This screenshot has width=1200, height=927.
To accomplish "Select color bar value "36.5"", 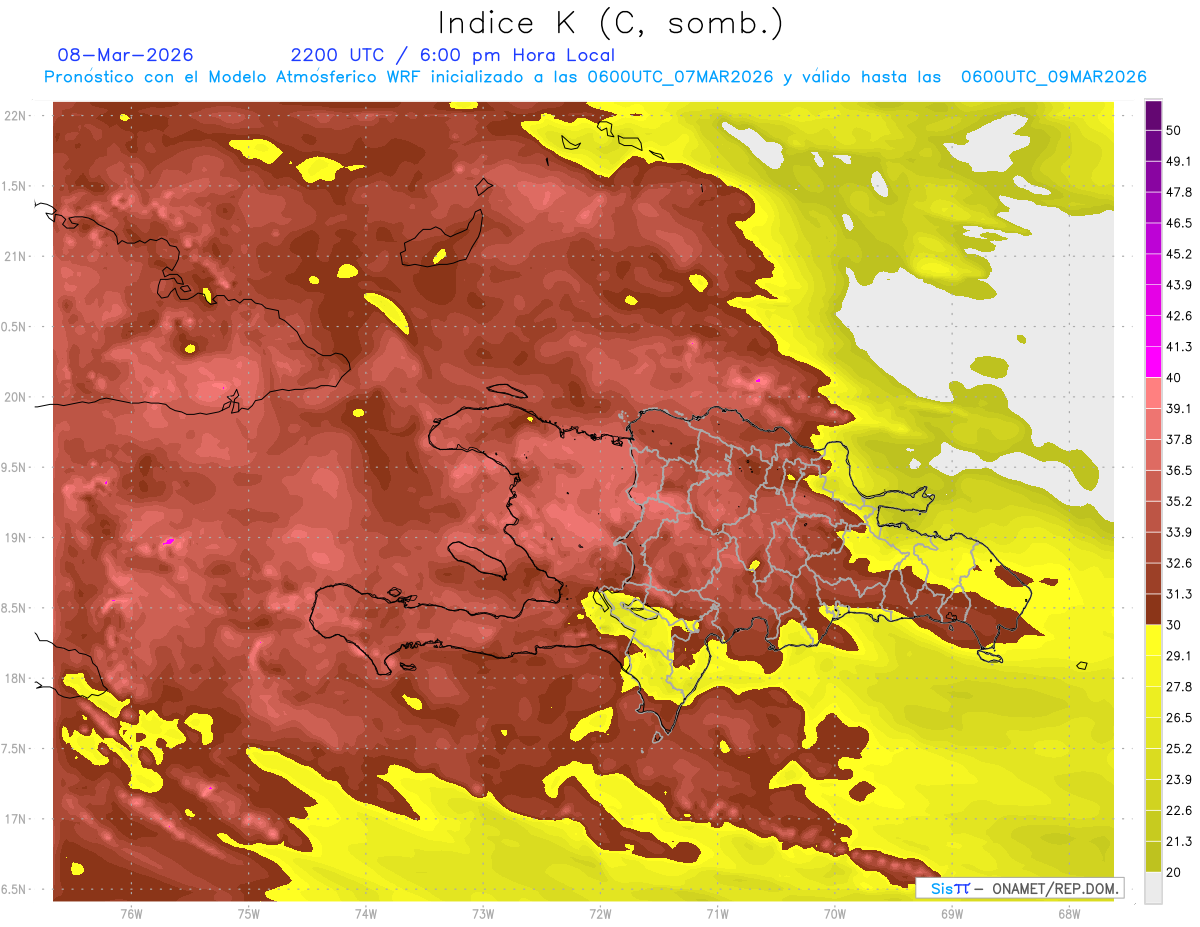I will (1179, 470).
